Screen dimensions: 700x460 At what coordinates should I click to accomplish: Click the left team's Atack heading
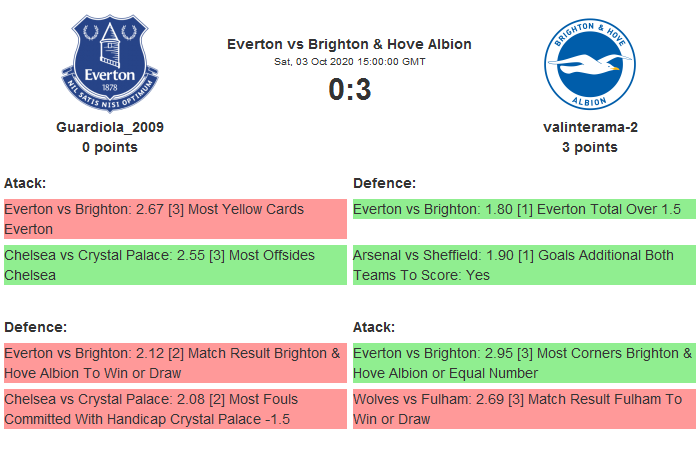(25, 183)
